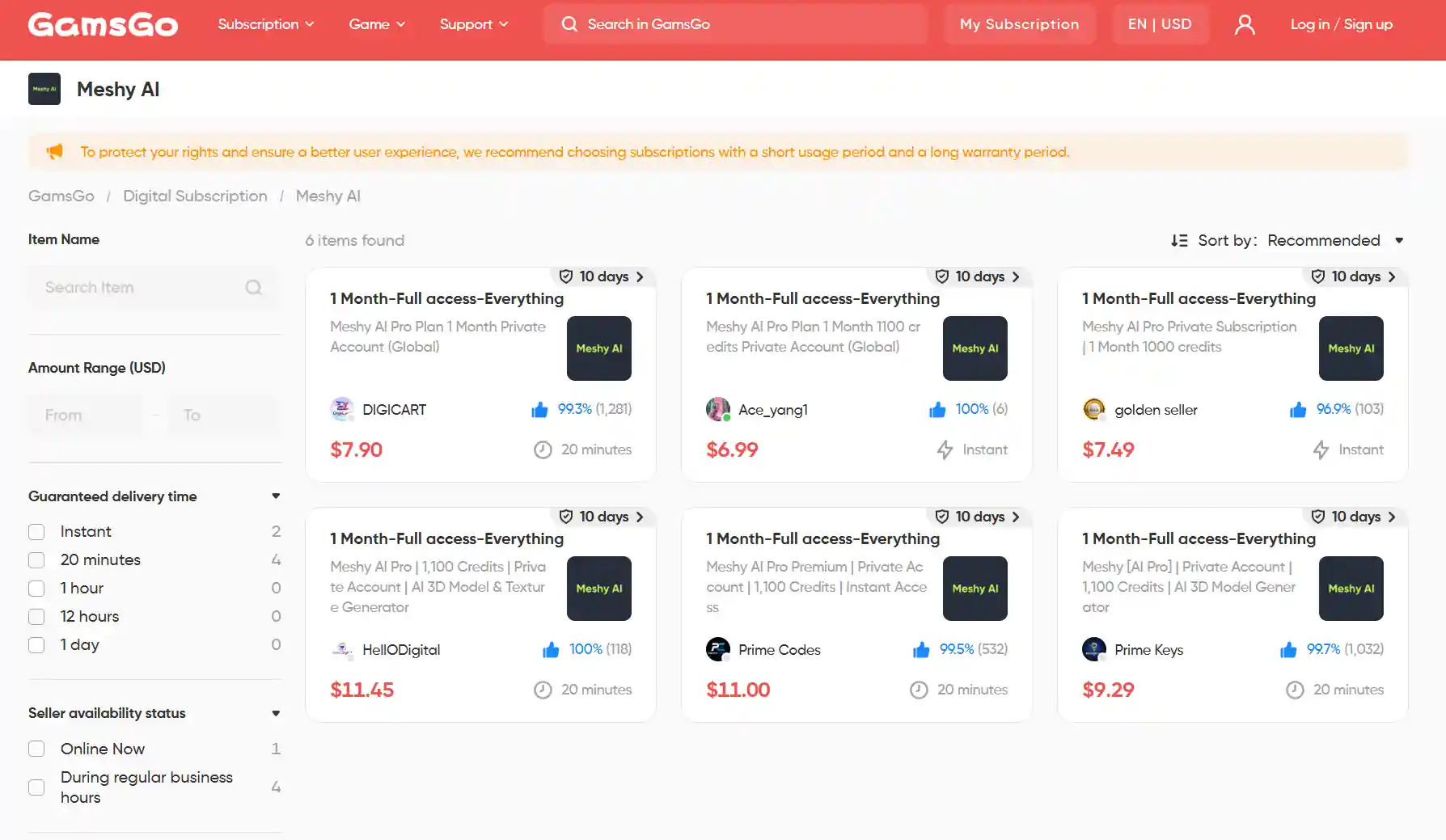The width and height of the screenshot is (1446, 840).
Task: Click Ace_yang1 seller avatar
Action: [718, 409]
